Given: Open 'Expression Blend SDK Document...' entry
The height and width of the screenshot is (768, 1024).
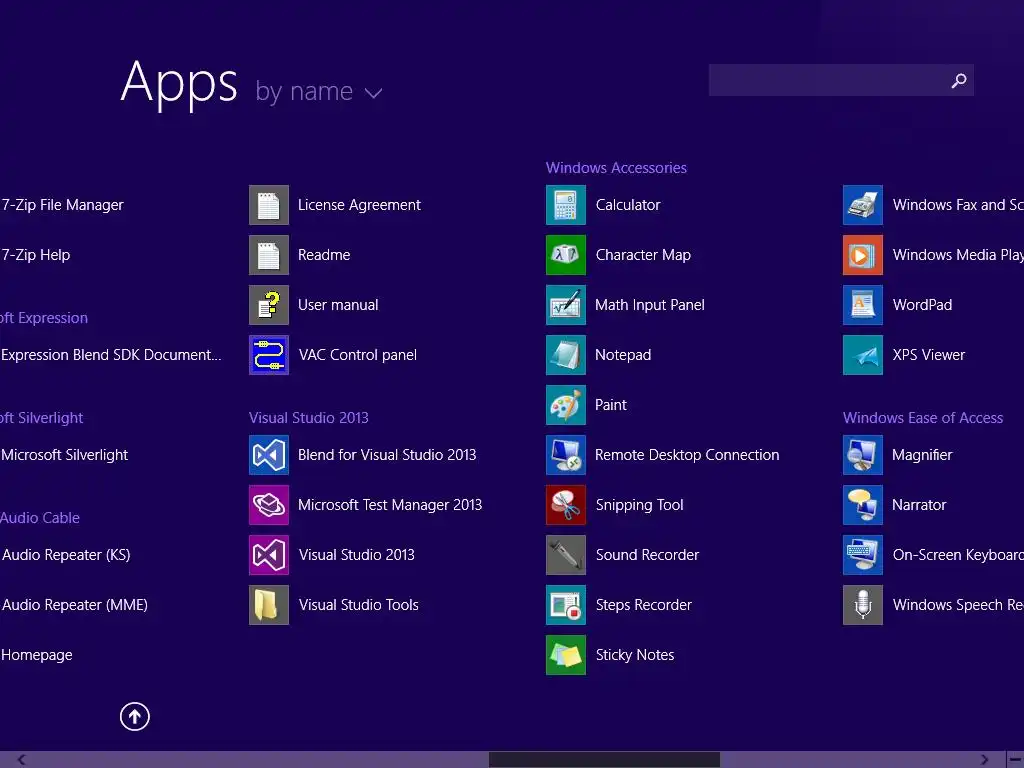Looking at the screenshot, I should click(111, 355).
